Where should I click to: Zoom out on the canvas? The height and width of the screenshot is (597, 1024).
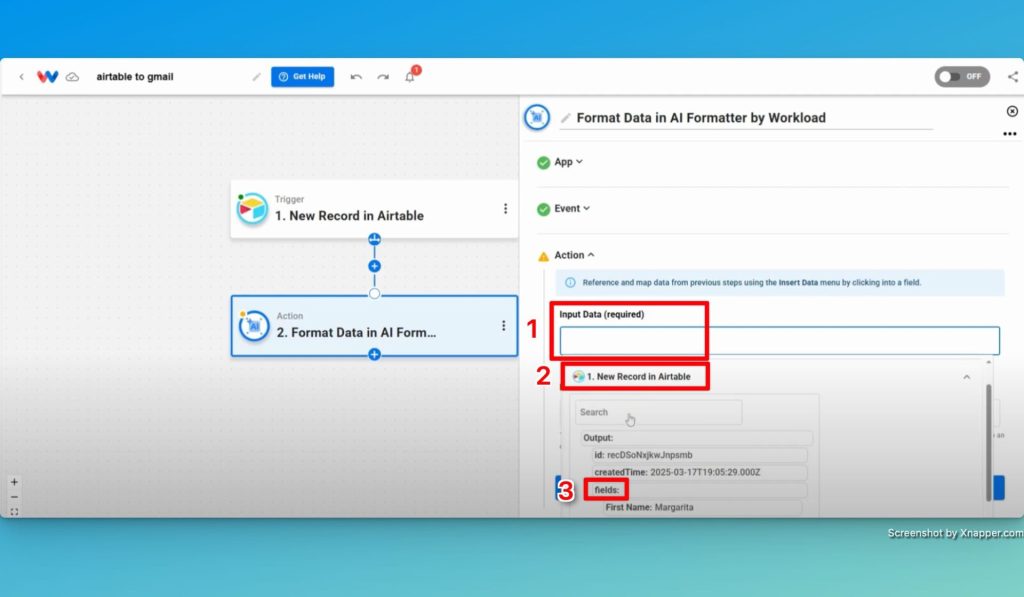click(x=14, y=497)
